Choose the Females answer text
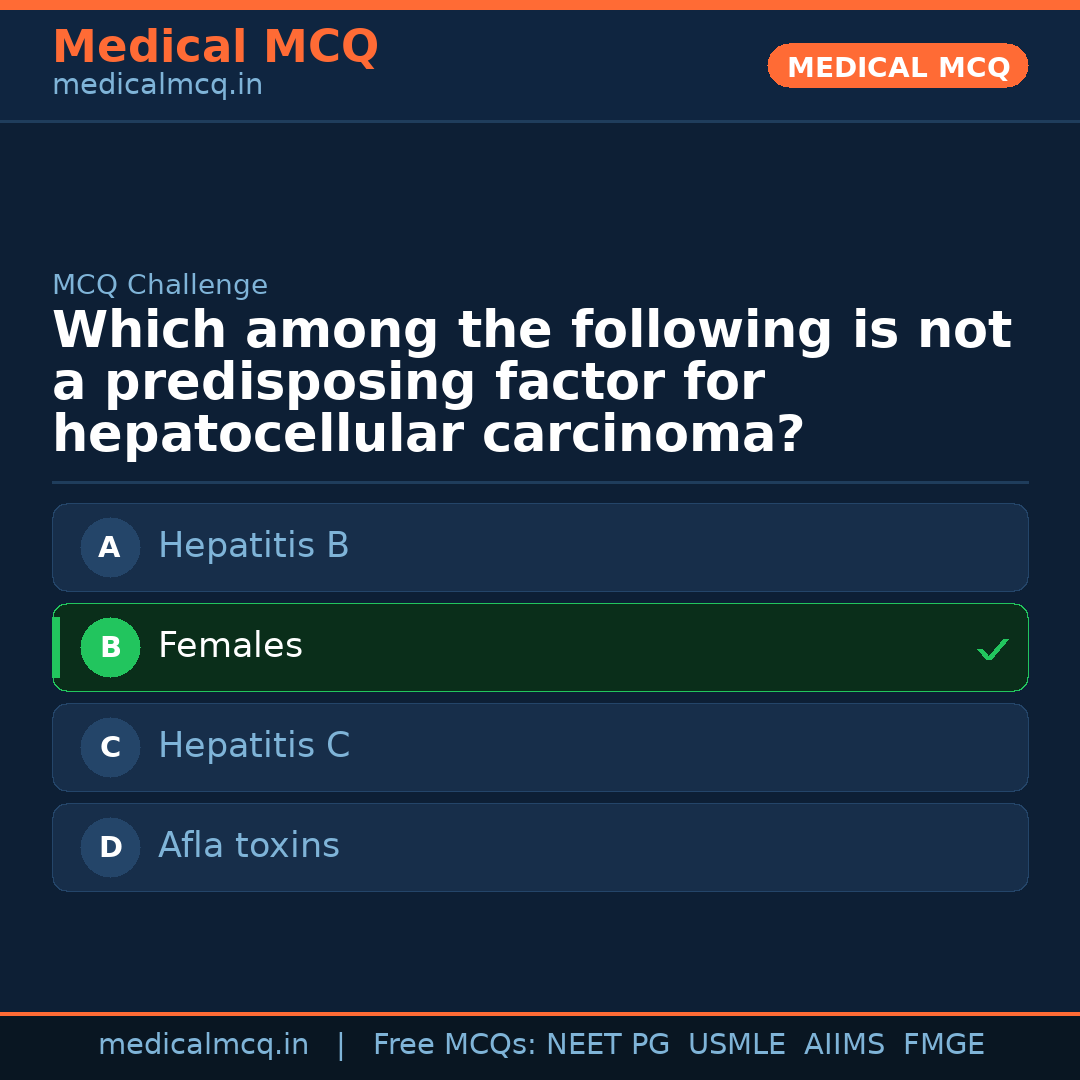 point(230,646)
